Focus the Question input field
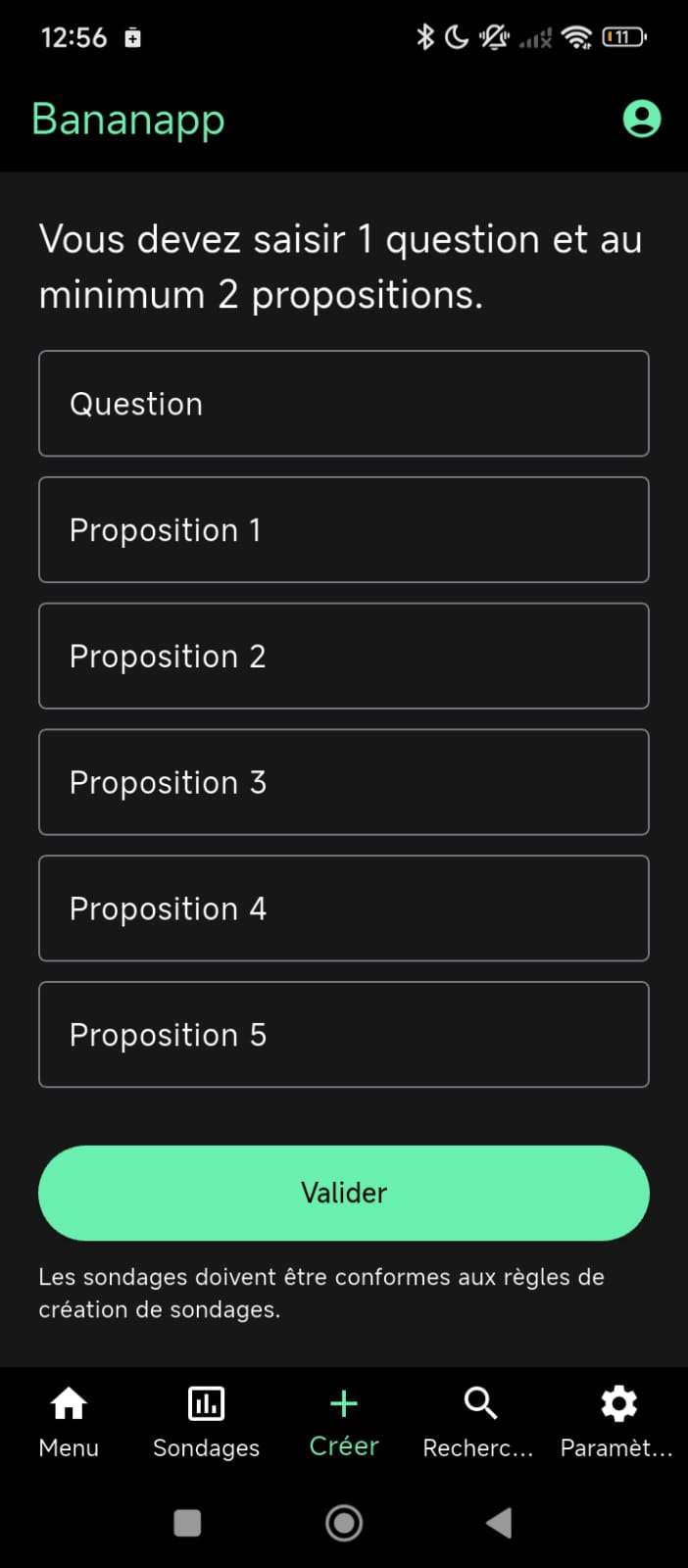The width and height of the screenshot is (688, 1568). [344, 404]
